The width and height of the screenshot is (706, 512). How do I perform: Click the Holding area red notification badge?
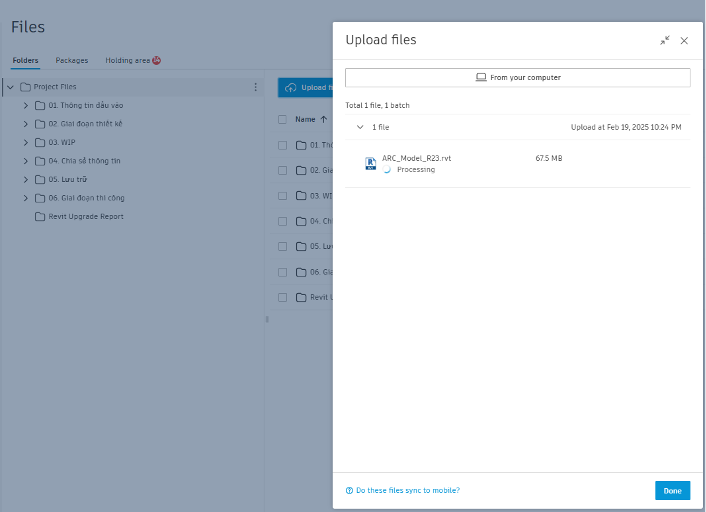156,60
